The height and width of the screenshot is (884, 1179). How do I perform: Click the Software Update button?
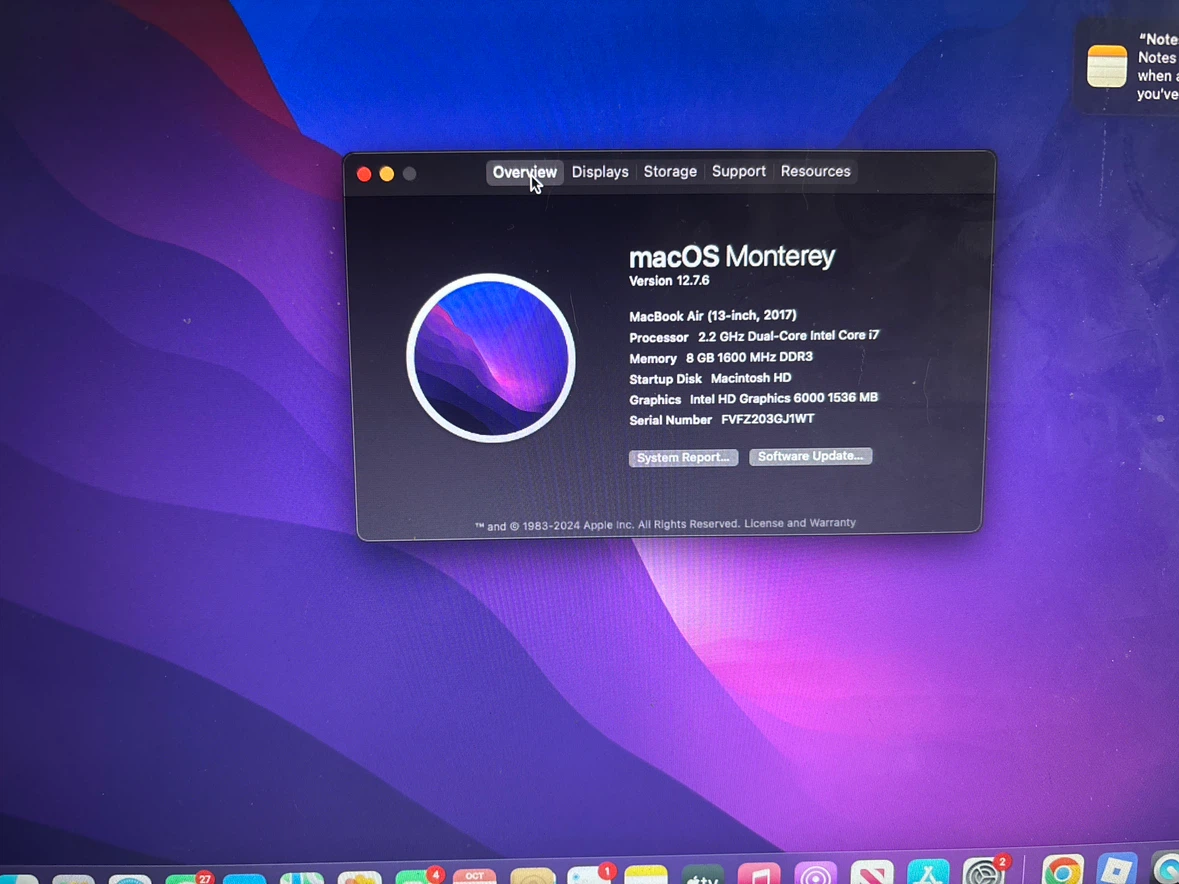point(810,456)
